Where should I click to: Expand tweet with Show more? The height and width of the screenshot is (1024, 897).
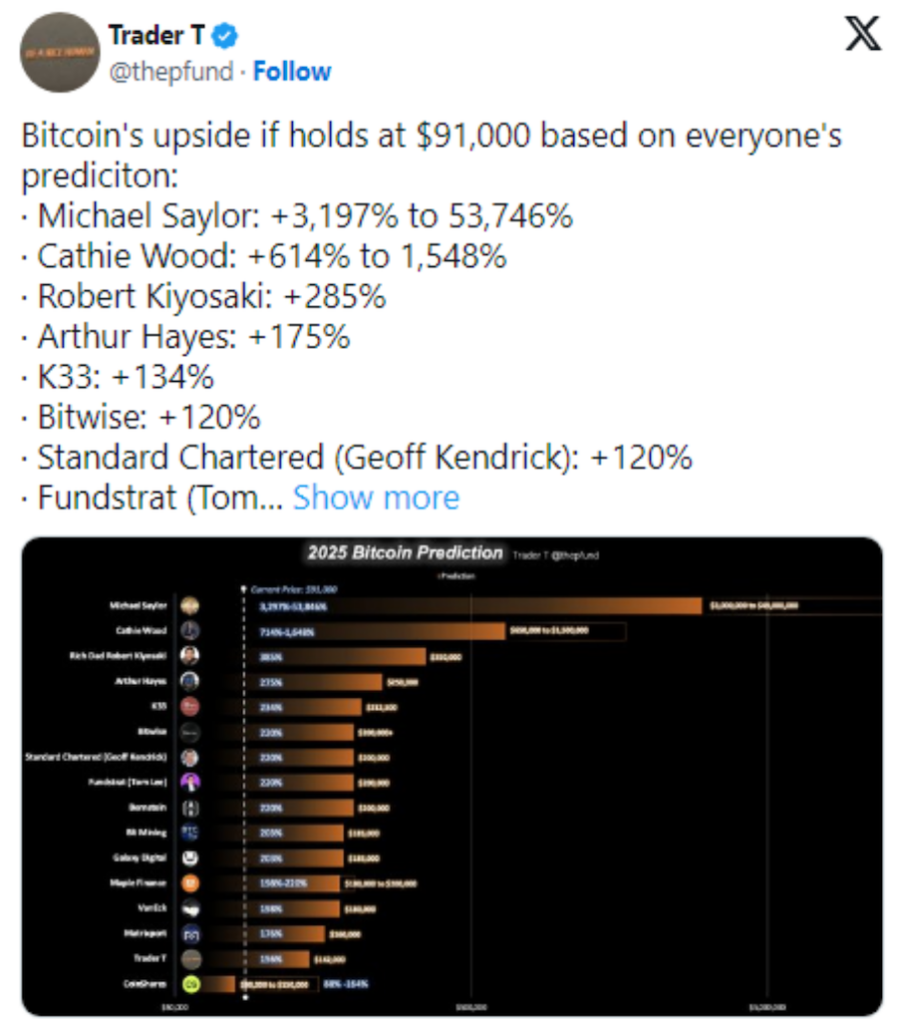[376, 498]
